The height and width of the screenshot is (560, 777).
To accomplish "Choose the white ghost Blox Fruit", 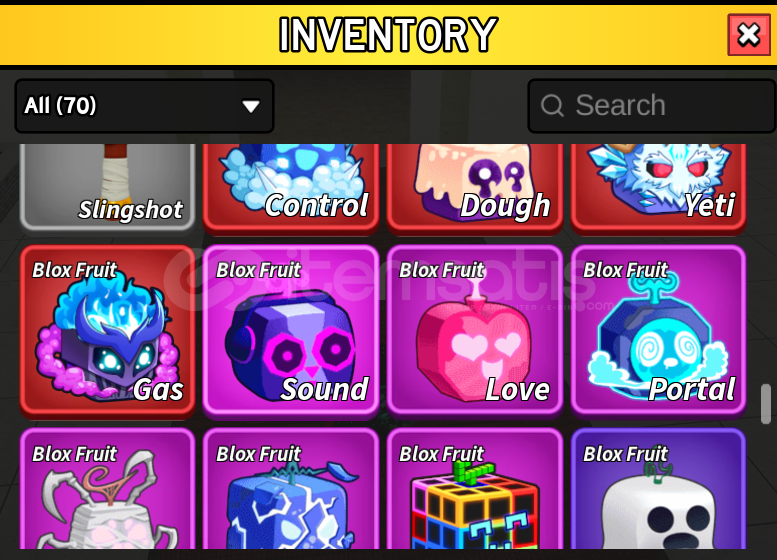I will [x=658, y=489].
